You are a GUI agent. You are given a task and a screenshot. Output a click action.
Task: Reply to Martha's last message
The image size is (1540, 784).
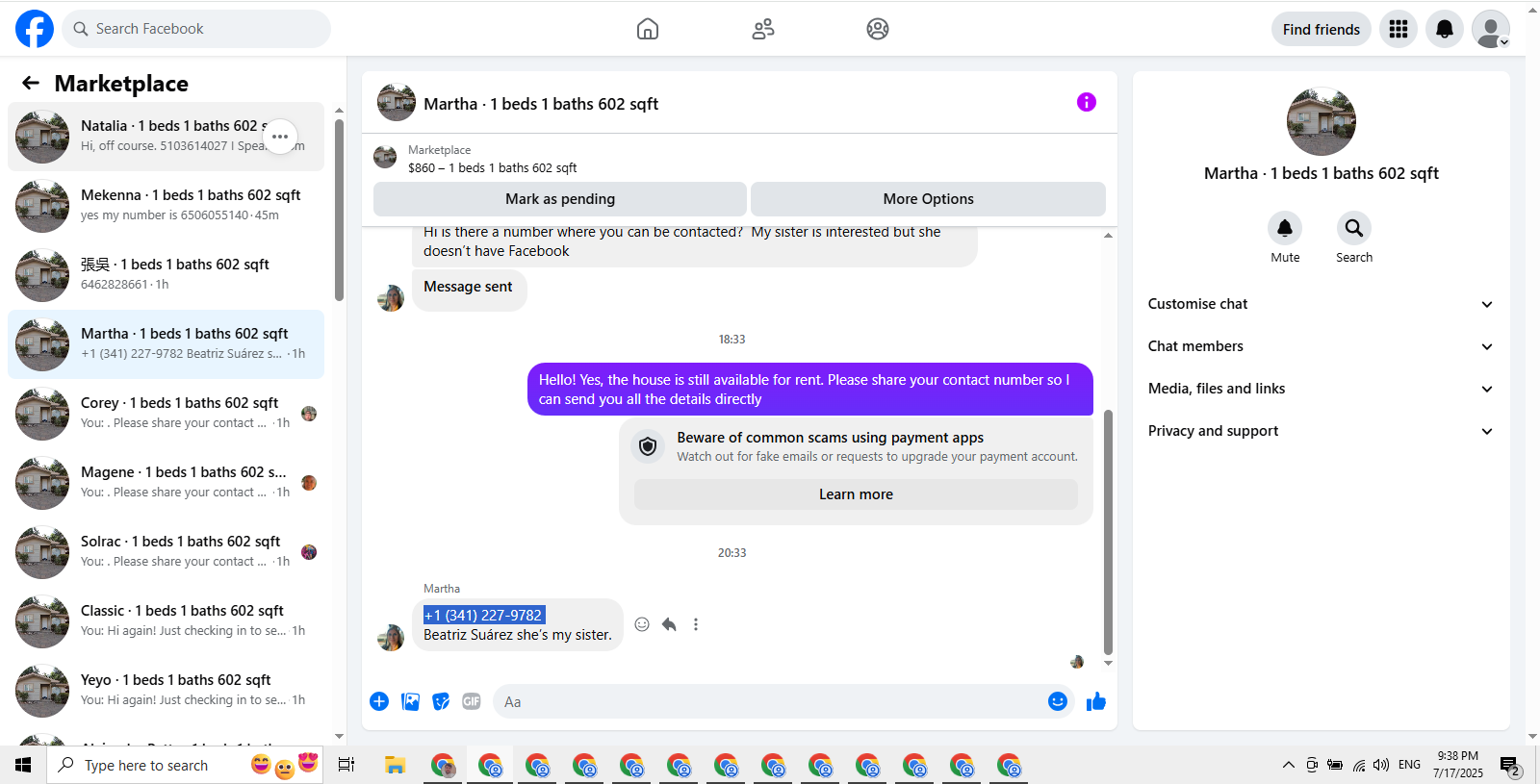(x=669, y=624)
